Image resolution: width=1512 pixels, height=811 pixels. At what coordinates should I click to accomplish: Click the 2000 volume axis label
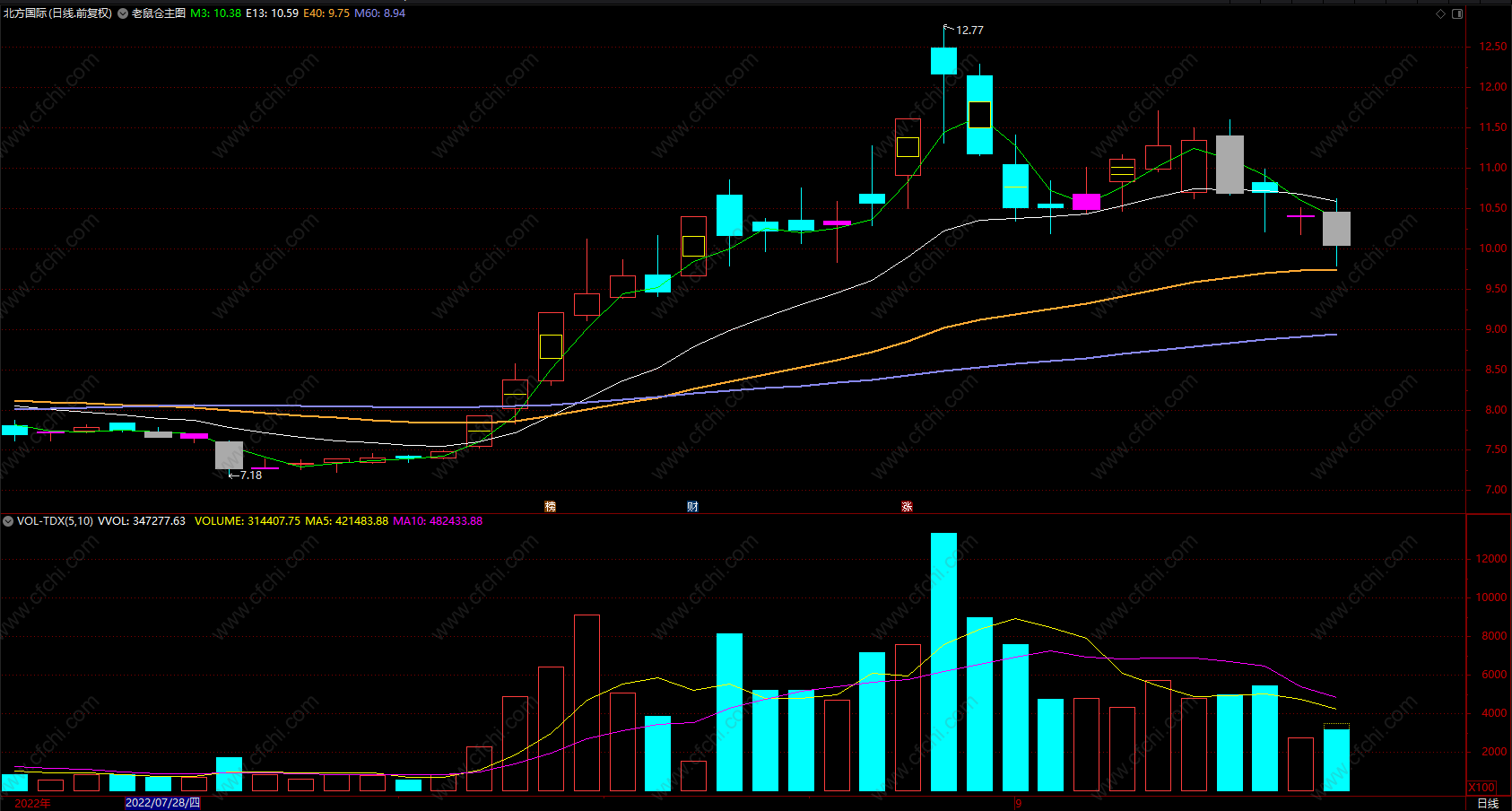click(1494, 752)
